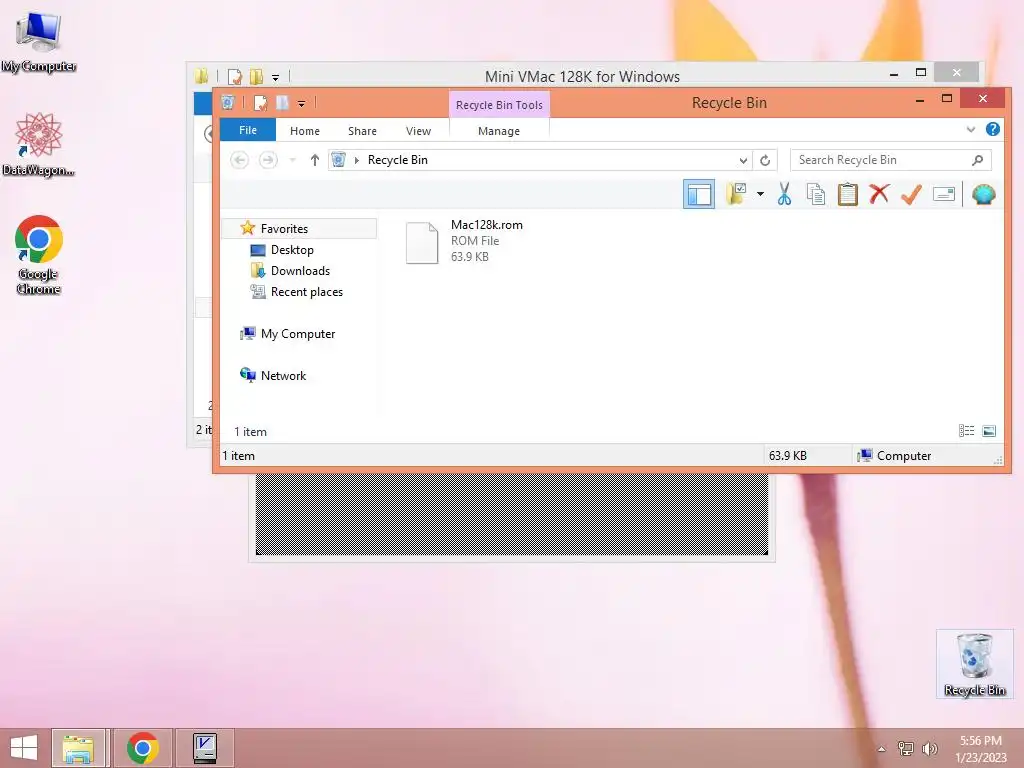The image size is (1024, 768).
Task: Click the Cut scissors icon
Action: 784,194
